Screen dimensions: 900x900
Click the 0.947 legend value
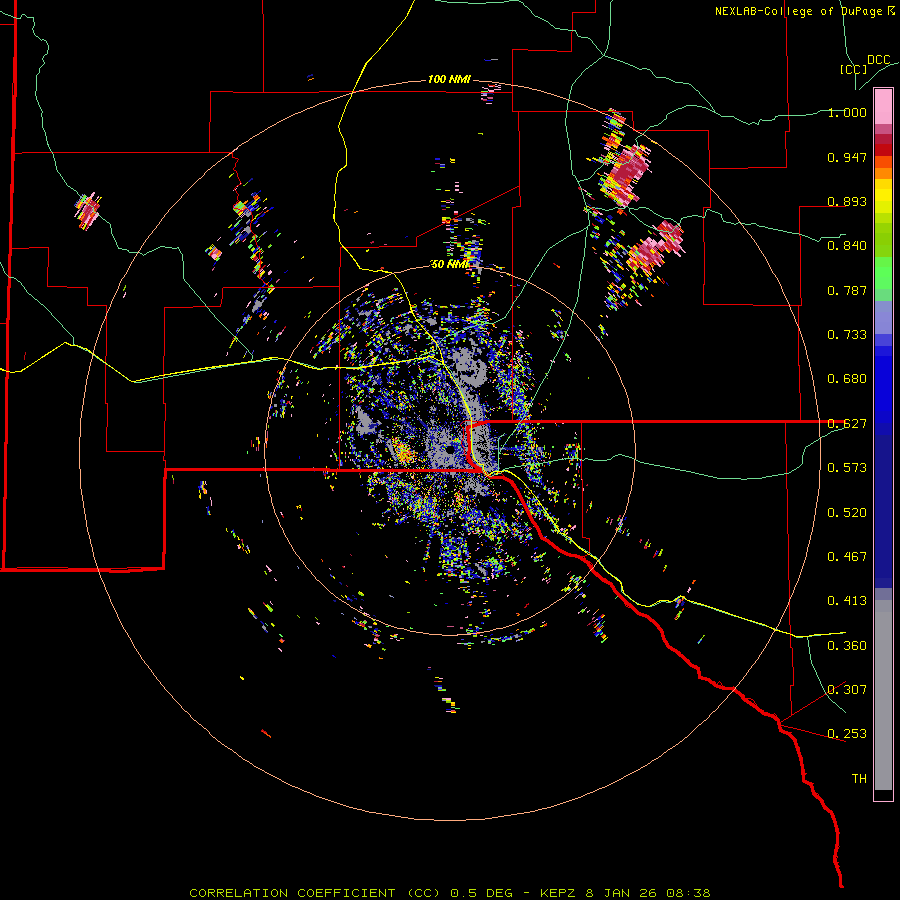(847, 157)
